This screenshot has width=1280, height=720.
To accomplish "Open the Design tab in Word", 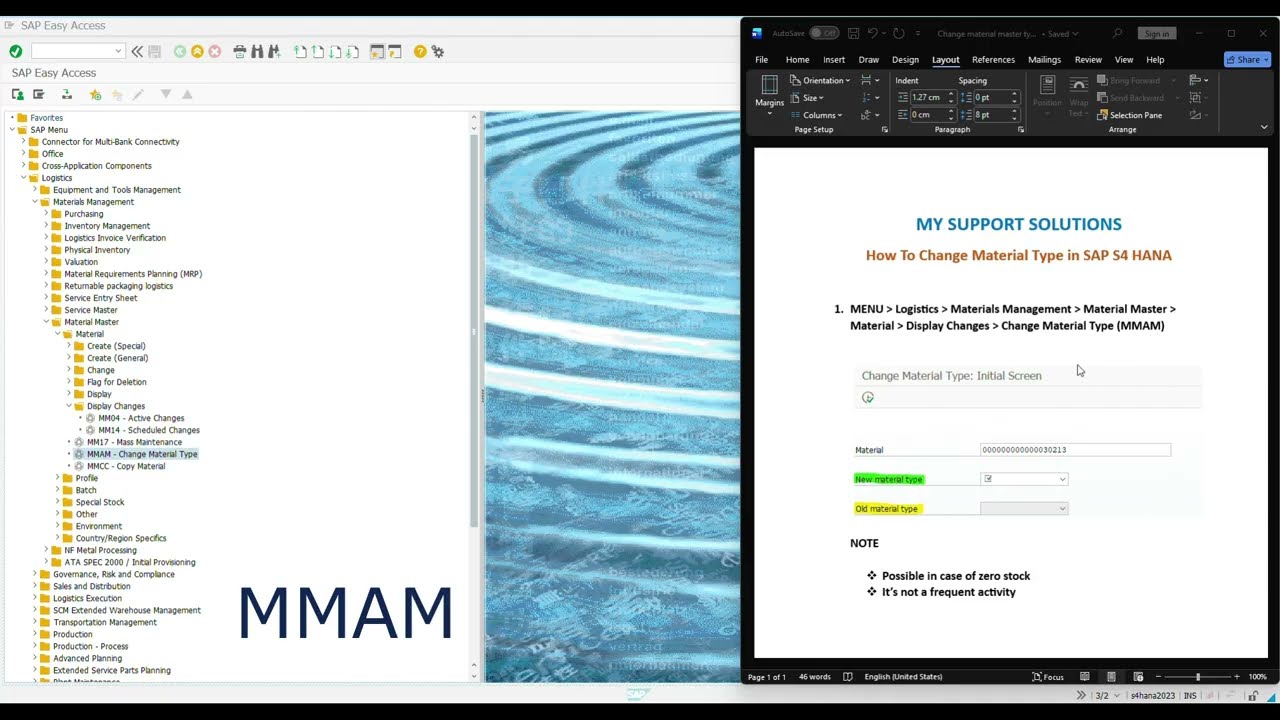I will [905, 60].
